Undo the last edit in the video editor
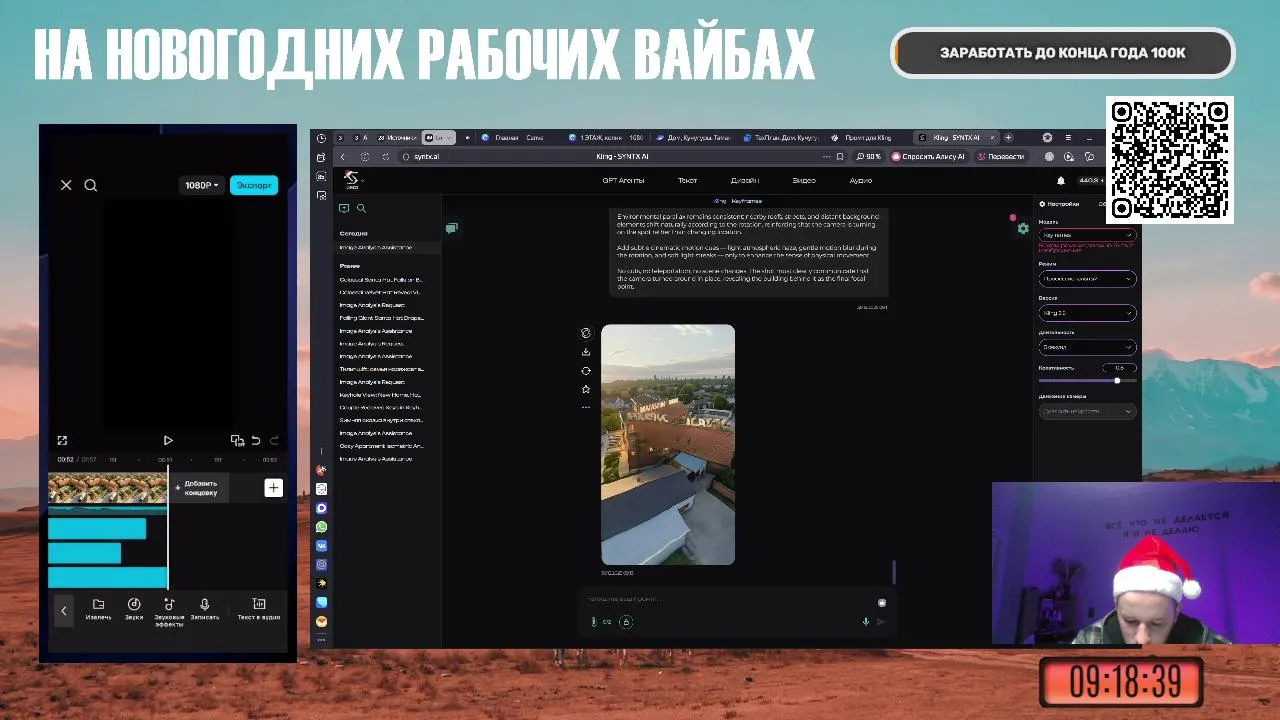 click(x=256, y=440)
